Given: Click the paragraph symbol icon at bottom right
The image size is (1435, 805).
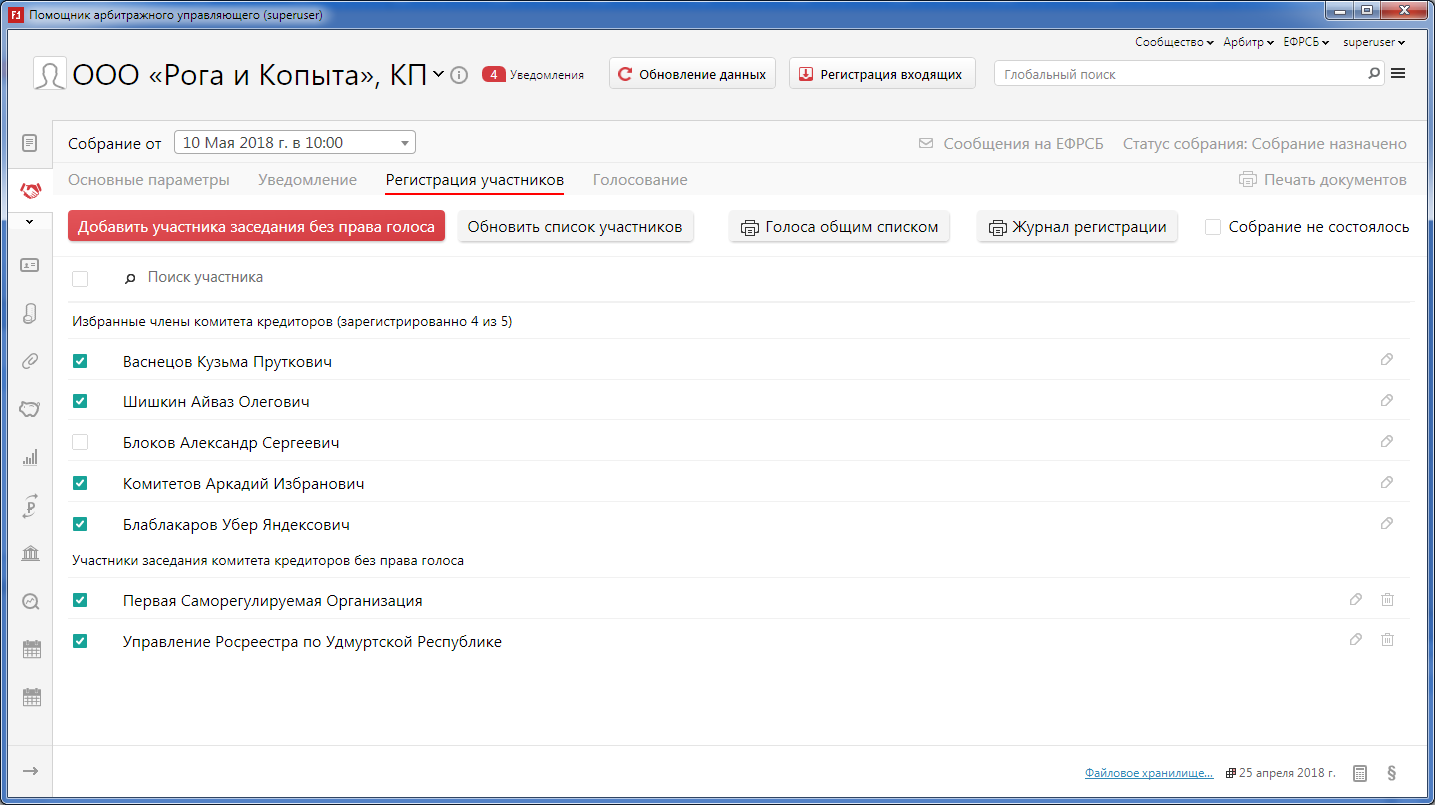Looking at the screenshot, I should (x=1391, y=773).
